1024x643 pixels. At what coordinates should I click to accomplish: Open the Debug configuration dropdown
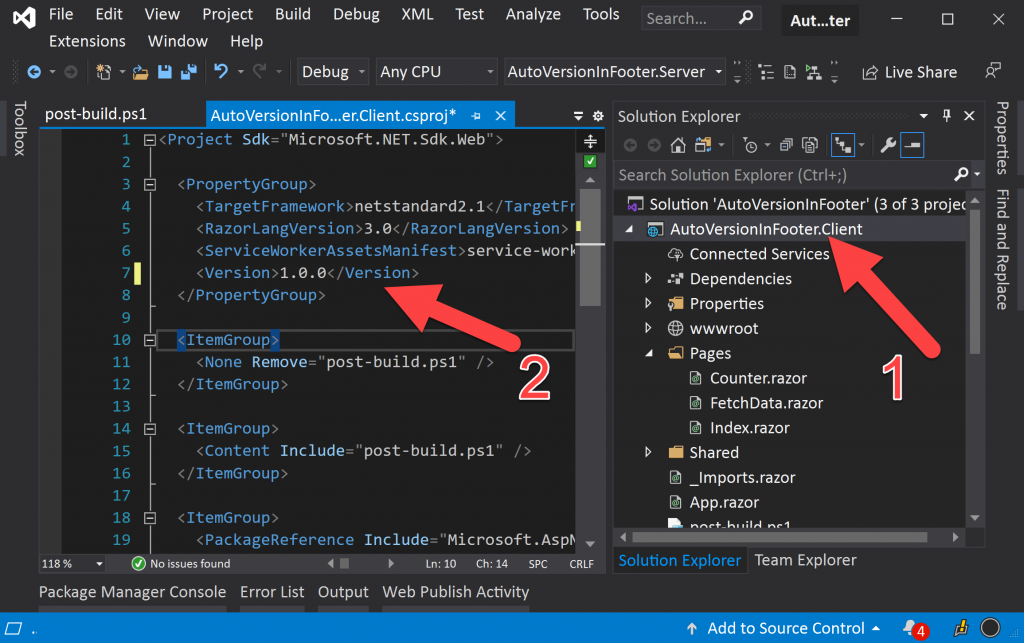[332, 72]
